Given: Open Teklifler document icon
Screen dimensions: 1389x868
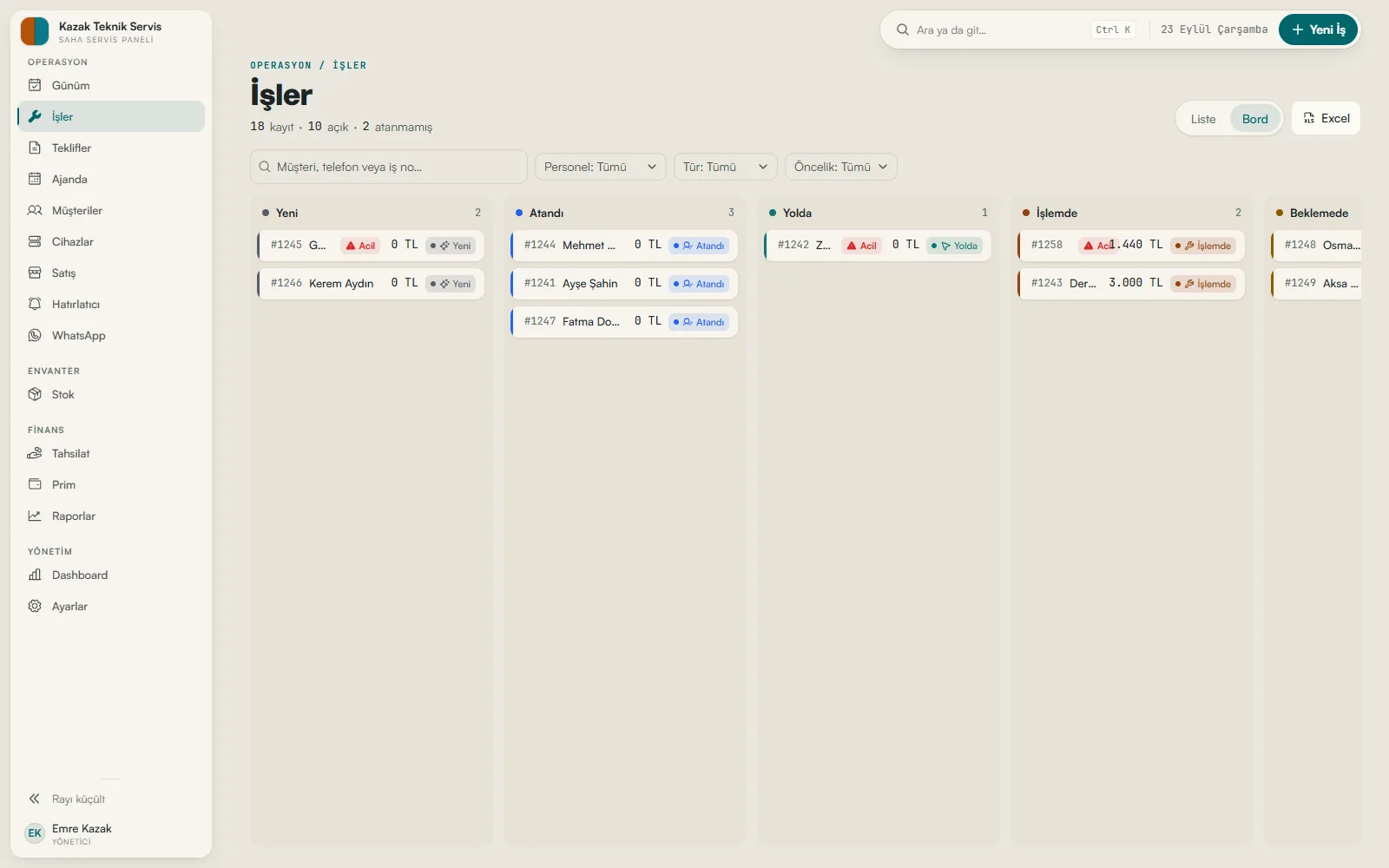Looking at the screenshot, I should pyautogui.click(x=35, y=148).
